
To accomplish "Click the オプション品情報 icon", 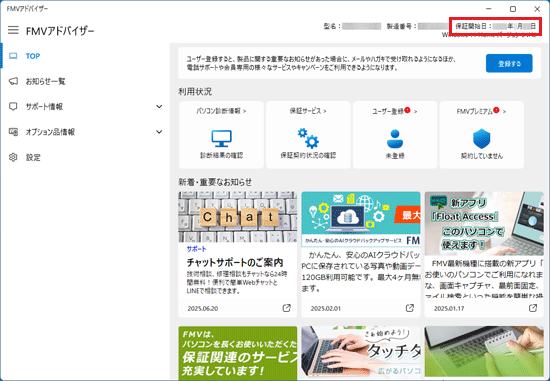I will (x=13, y=132).
